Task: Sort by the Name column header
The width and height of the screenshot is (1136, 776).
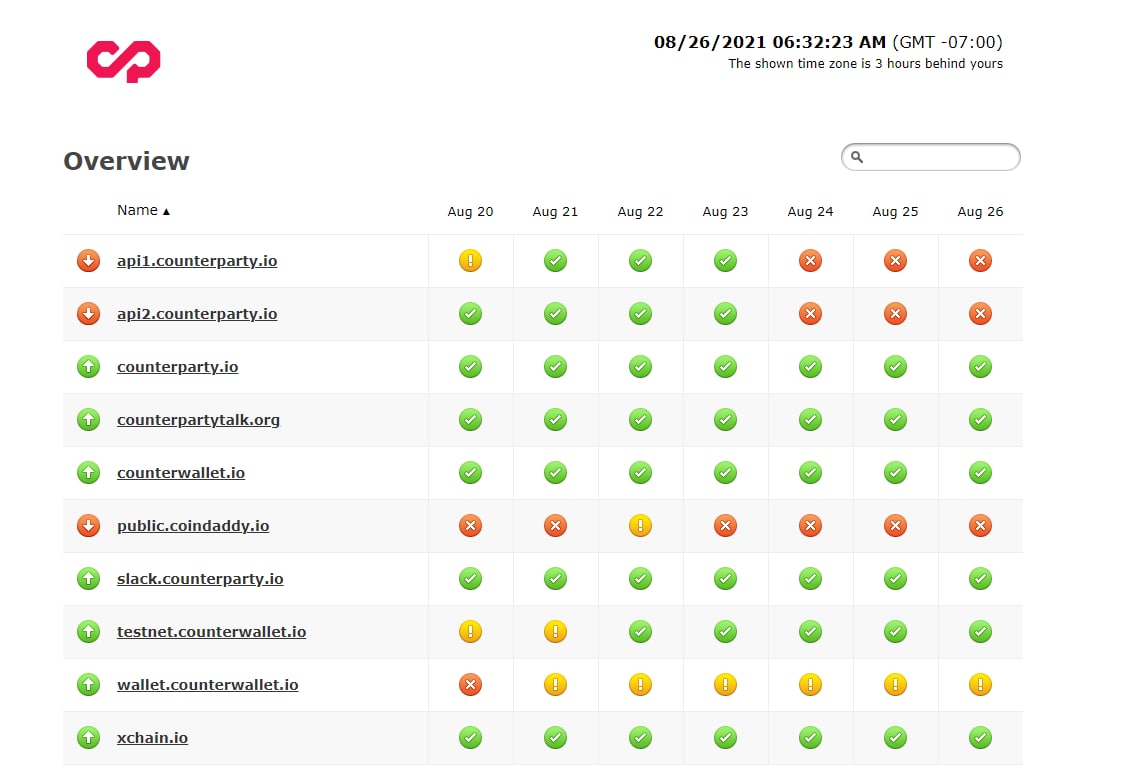Action: click(143, 210)
